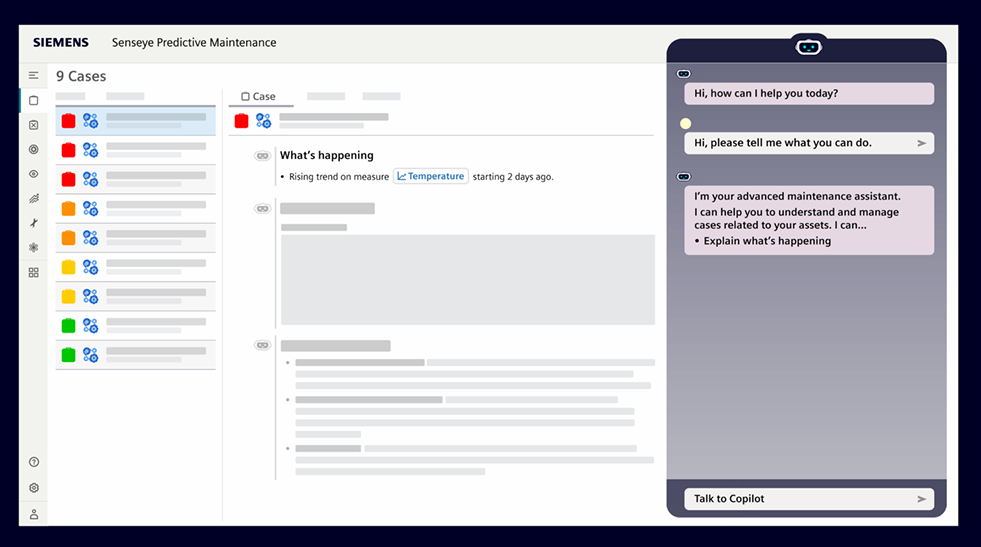
Task: Click the 9 Cases heading
Action: [x=81, y=76]
